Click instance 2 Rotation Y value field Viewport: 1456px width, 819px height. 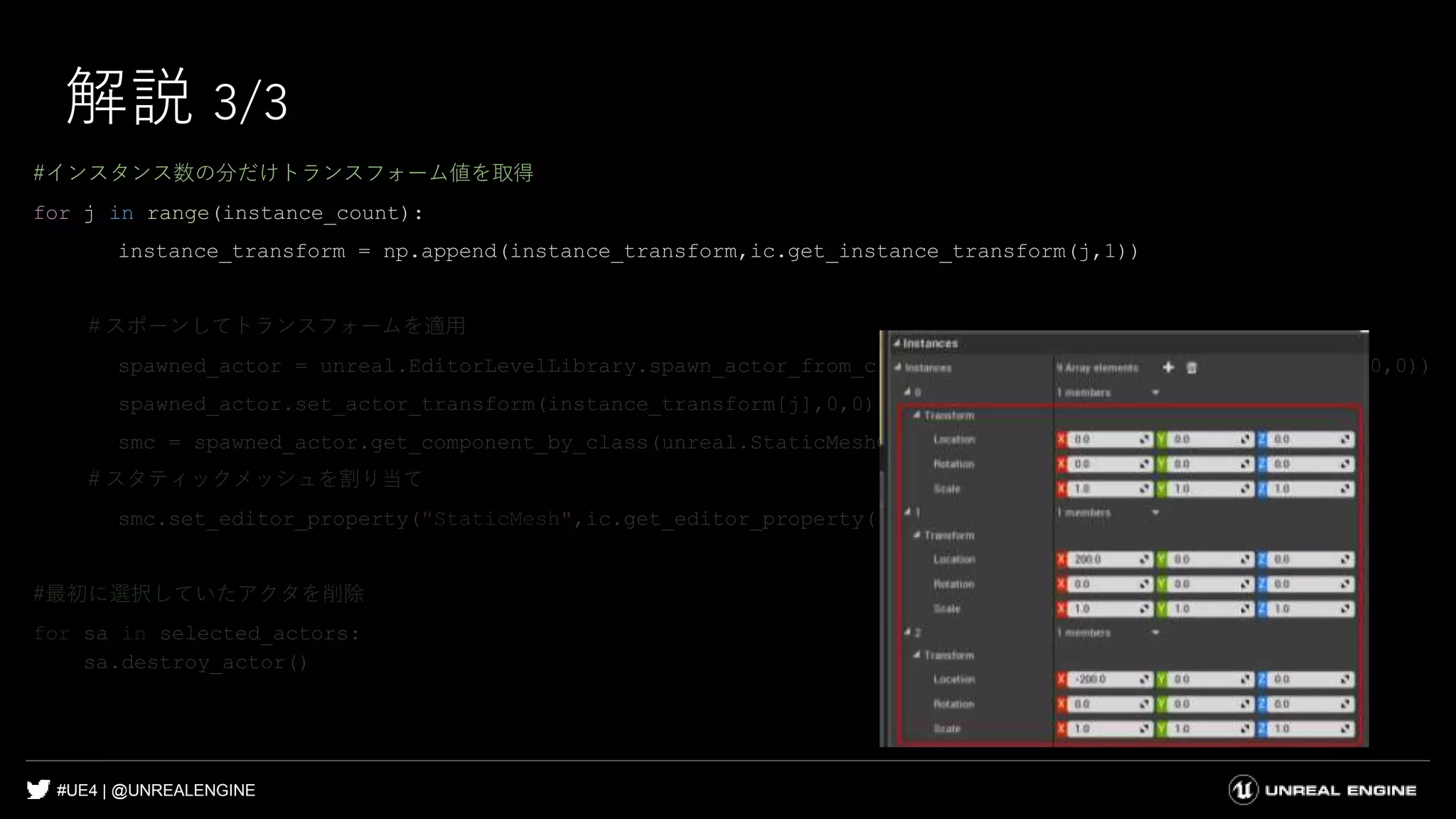coord(1210,705)
